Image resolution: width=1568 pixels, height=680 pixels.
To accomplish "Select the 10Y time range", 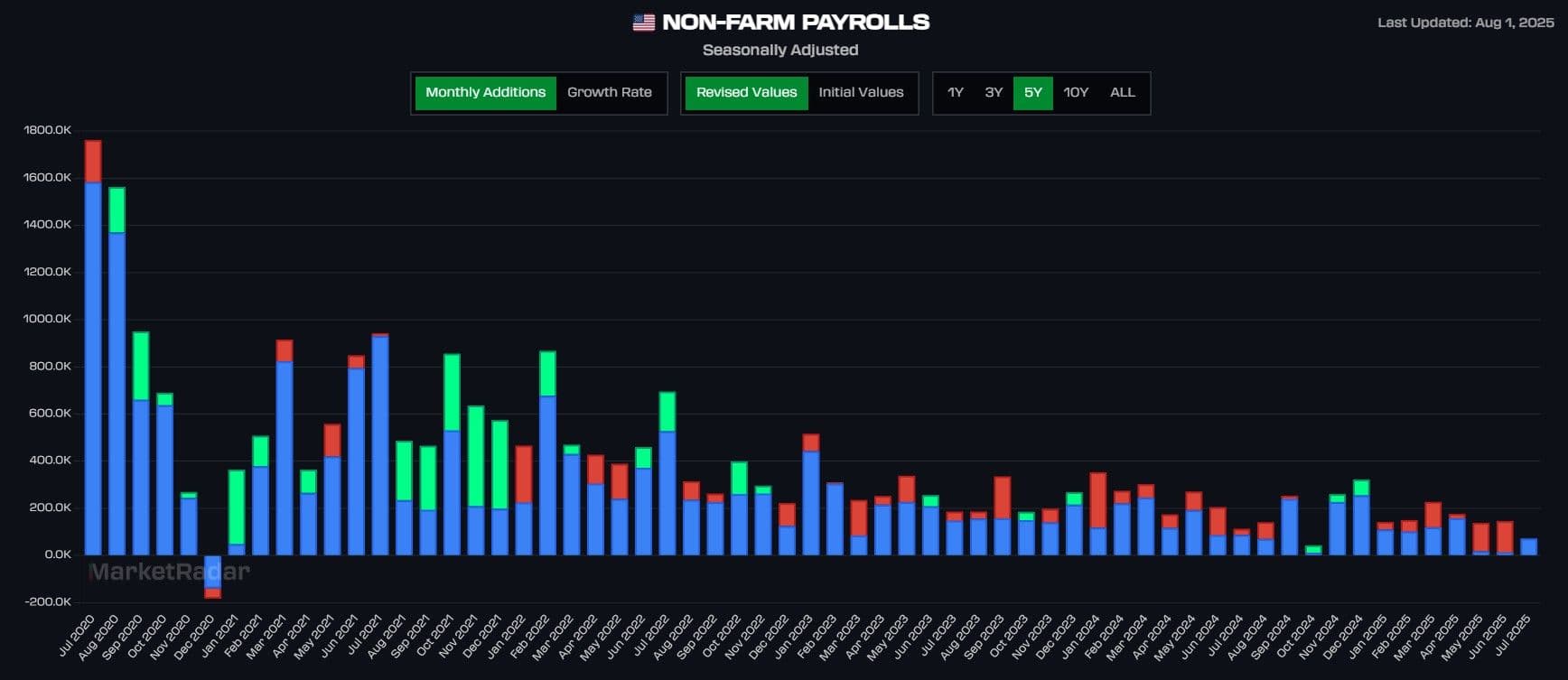I will pyautogui.click(x=1075, y=93).
